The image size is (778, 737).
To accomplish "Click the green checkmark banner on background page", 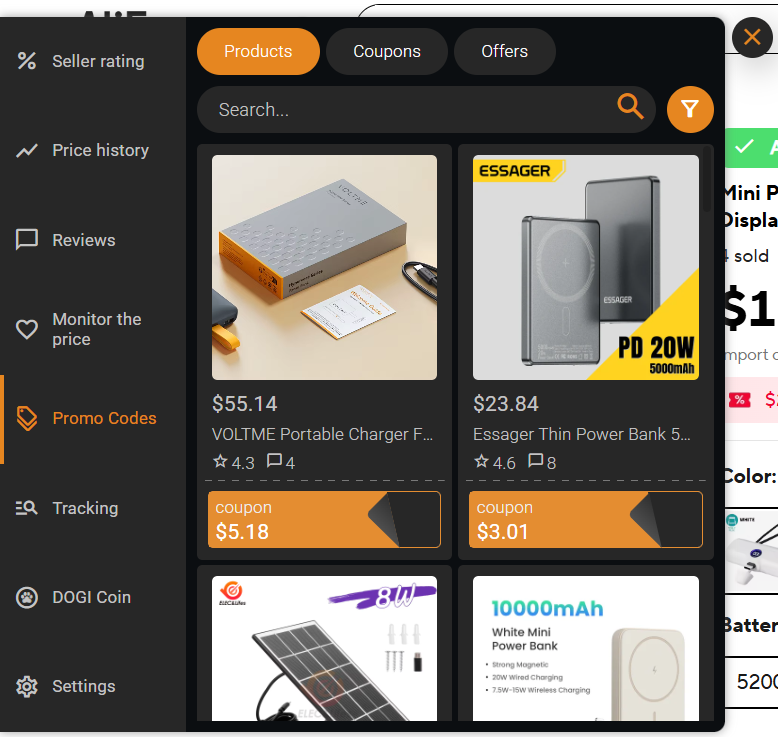I will (752, 147).
